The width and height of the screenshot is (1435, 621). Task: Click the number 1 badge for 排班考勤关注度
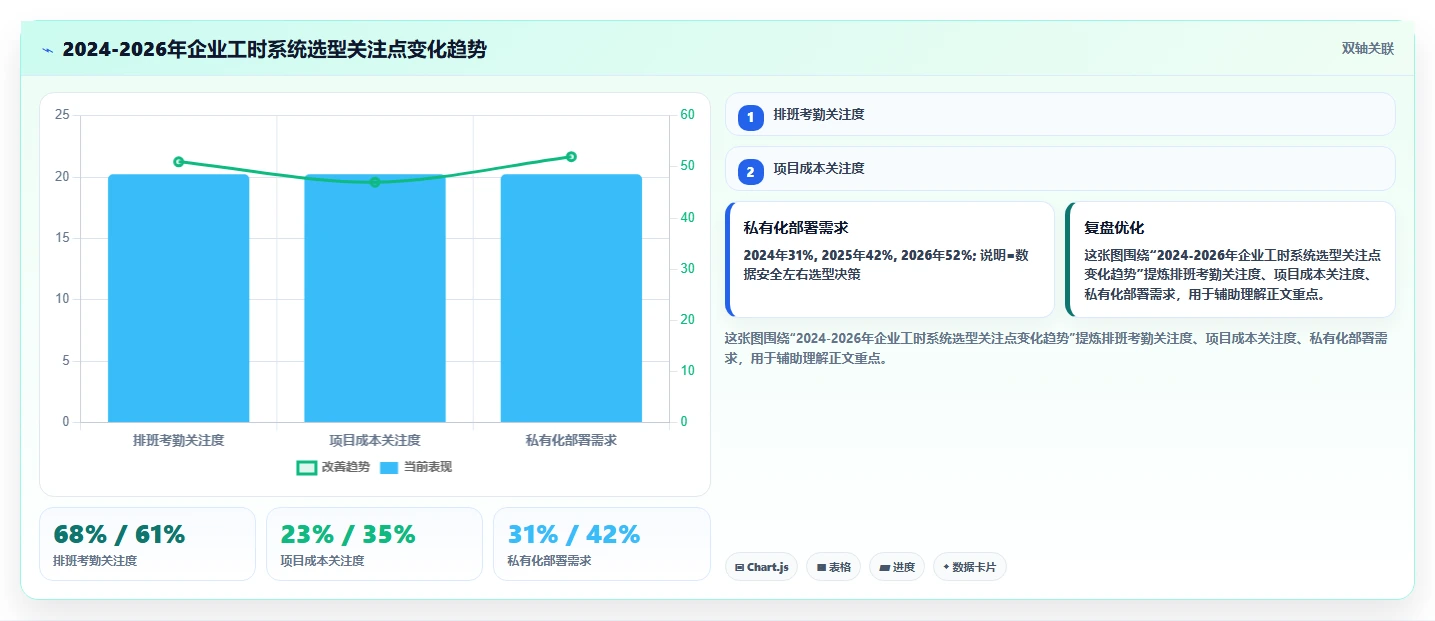750,118
